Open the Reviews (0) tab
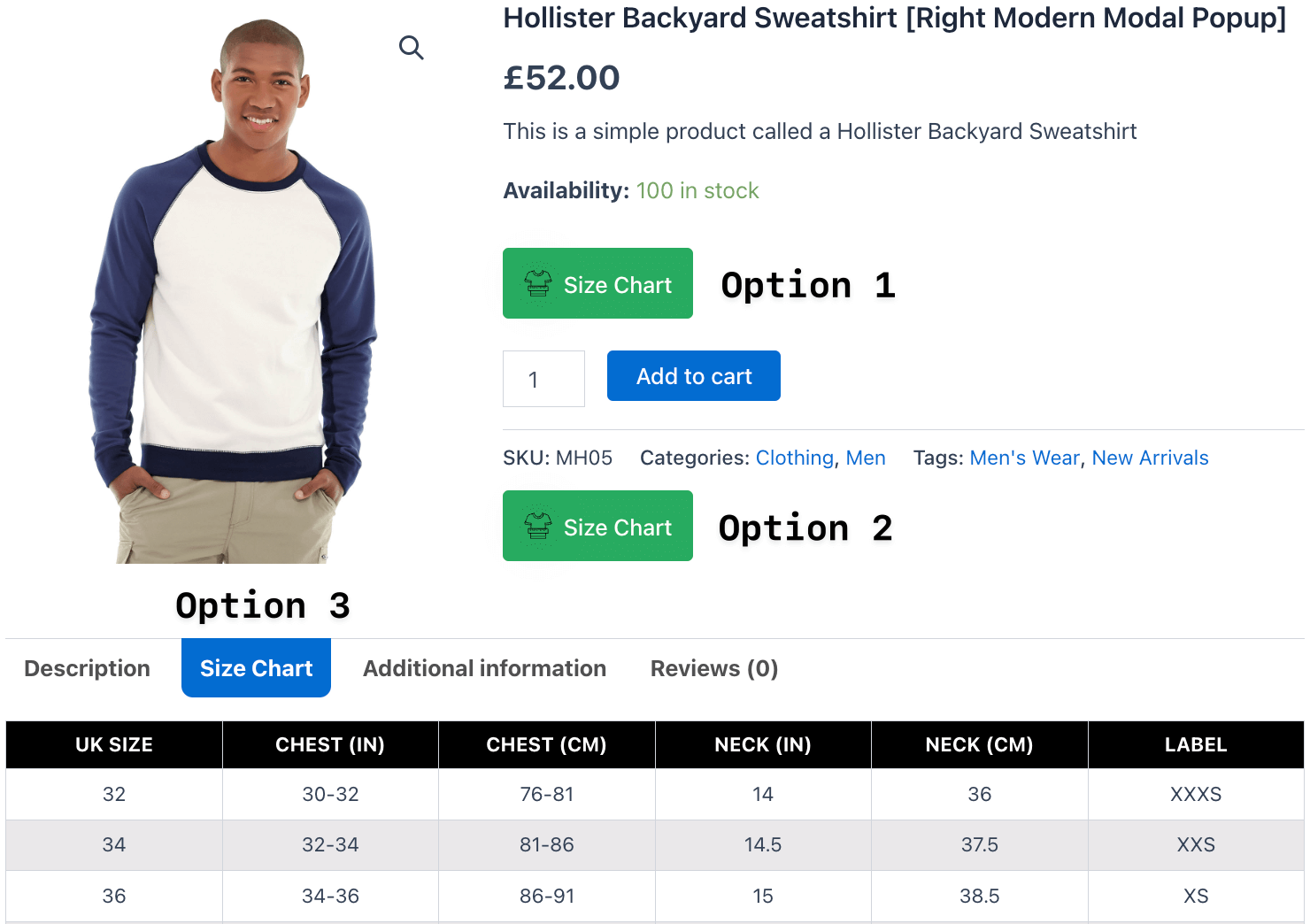 click(714, 668)
